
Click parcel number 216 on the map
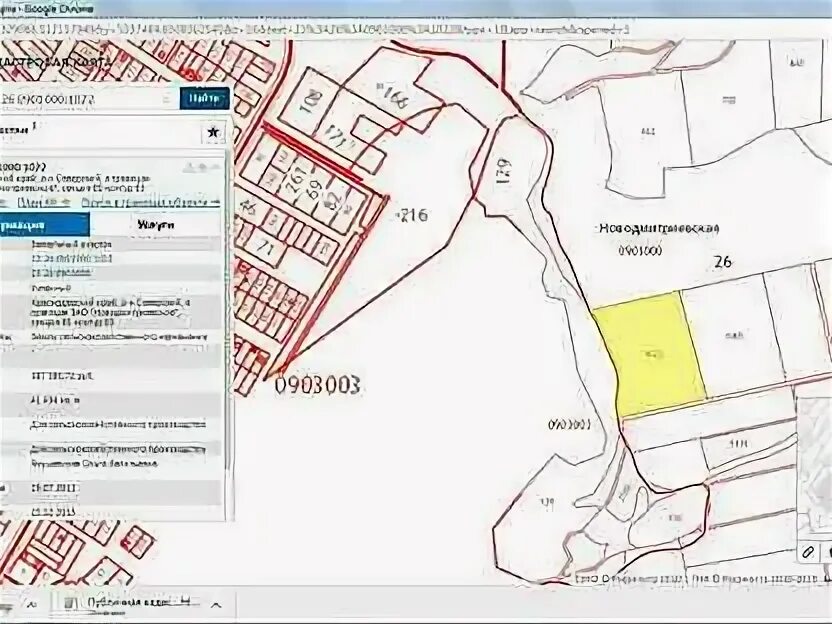pyautogui.click(x=413, y=215)
